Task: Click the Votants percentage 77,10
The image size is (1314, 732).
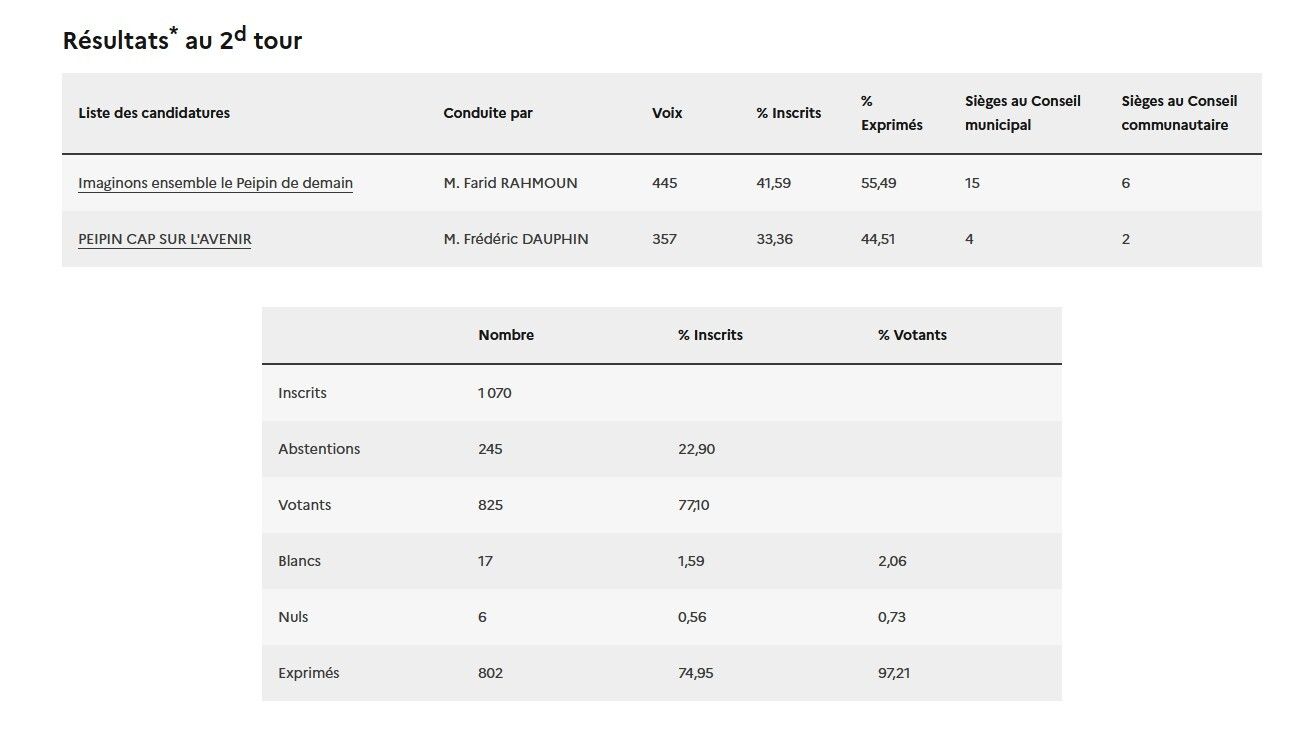Action: point(694,505)
